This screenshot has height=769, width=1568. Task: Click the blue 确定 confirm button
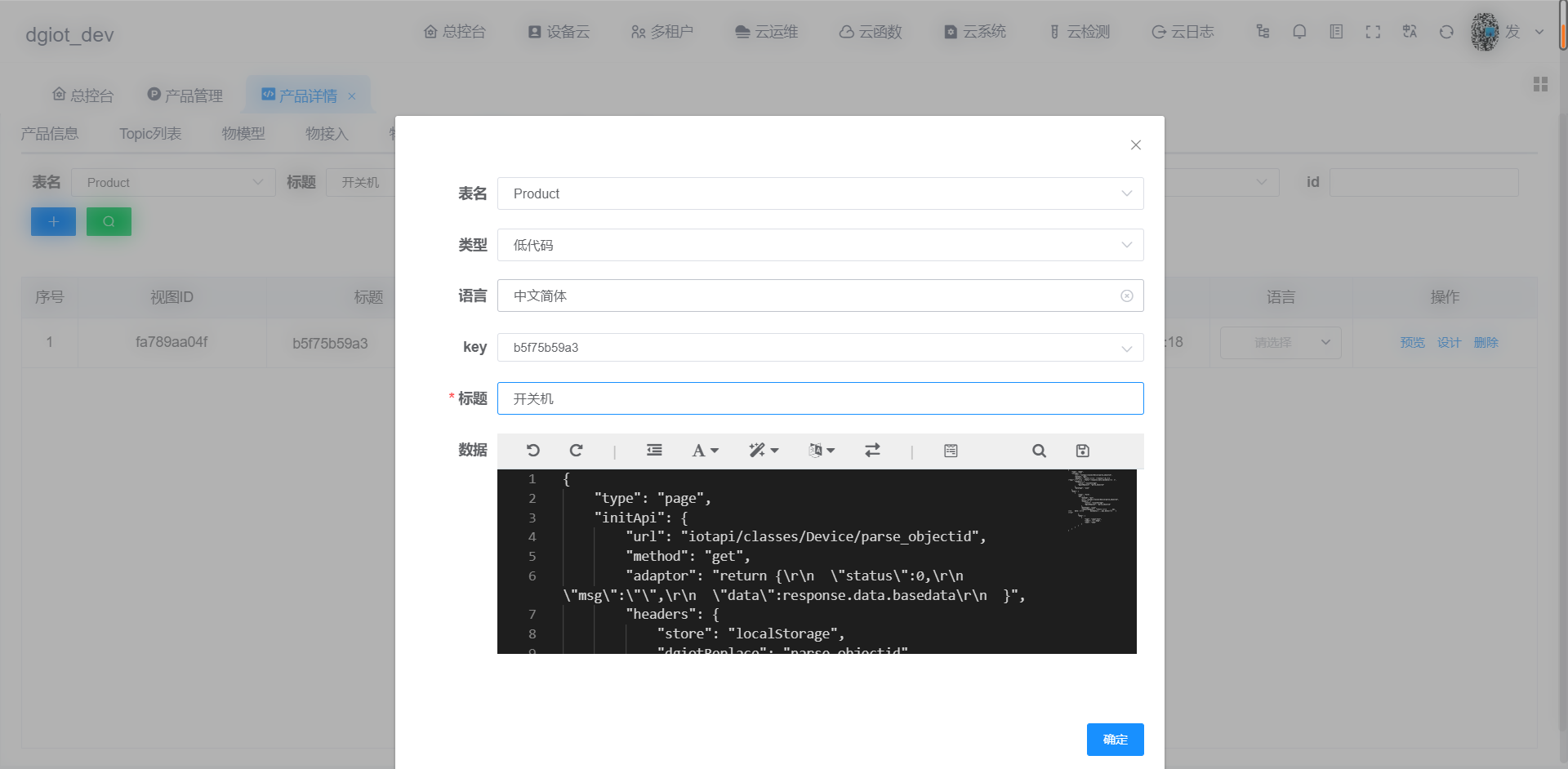point(1115,740)
